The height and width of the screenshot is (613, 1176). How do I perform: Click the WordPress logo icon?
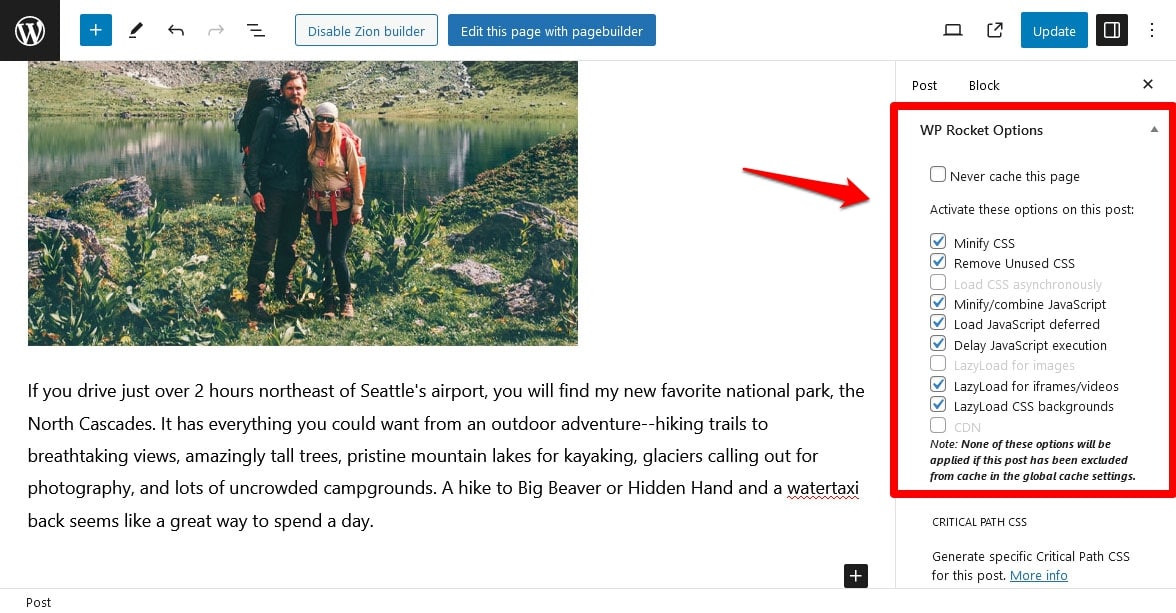[30, 30]
